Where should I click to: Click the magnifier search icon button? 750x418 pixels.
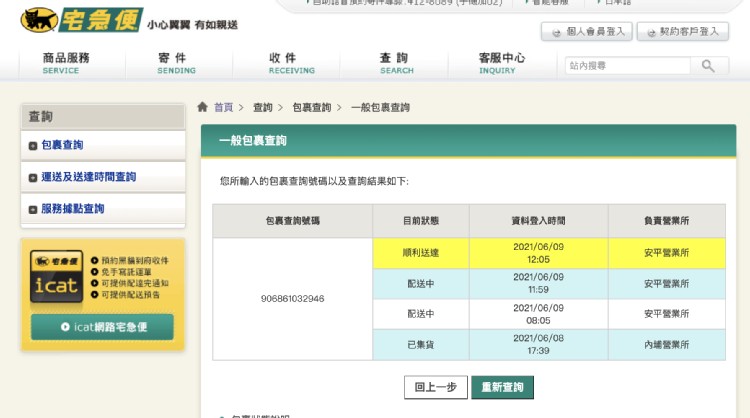point(709,66)
